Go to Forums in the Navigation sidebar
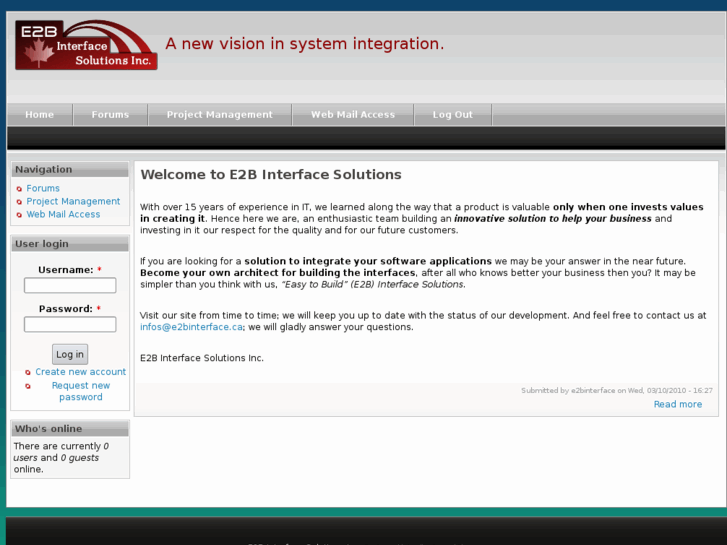The height and width of the screenshot is (545, 727). pyautogui.click(x=43, y=188)
